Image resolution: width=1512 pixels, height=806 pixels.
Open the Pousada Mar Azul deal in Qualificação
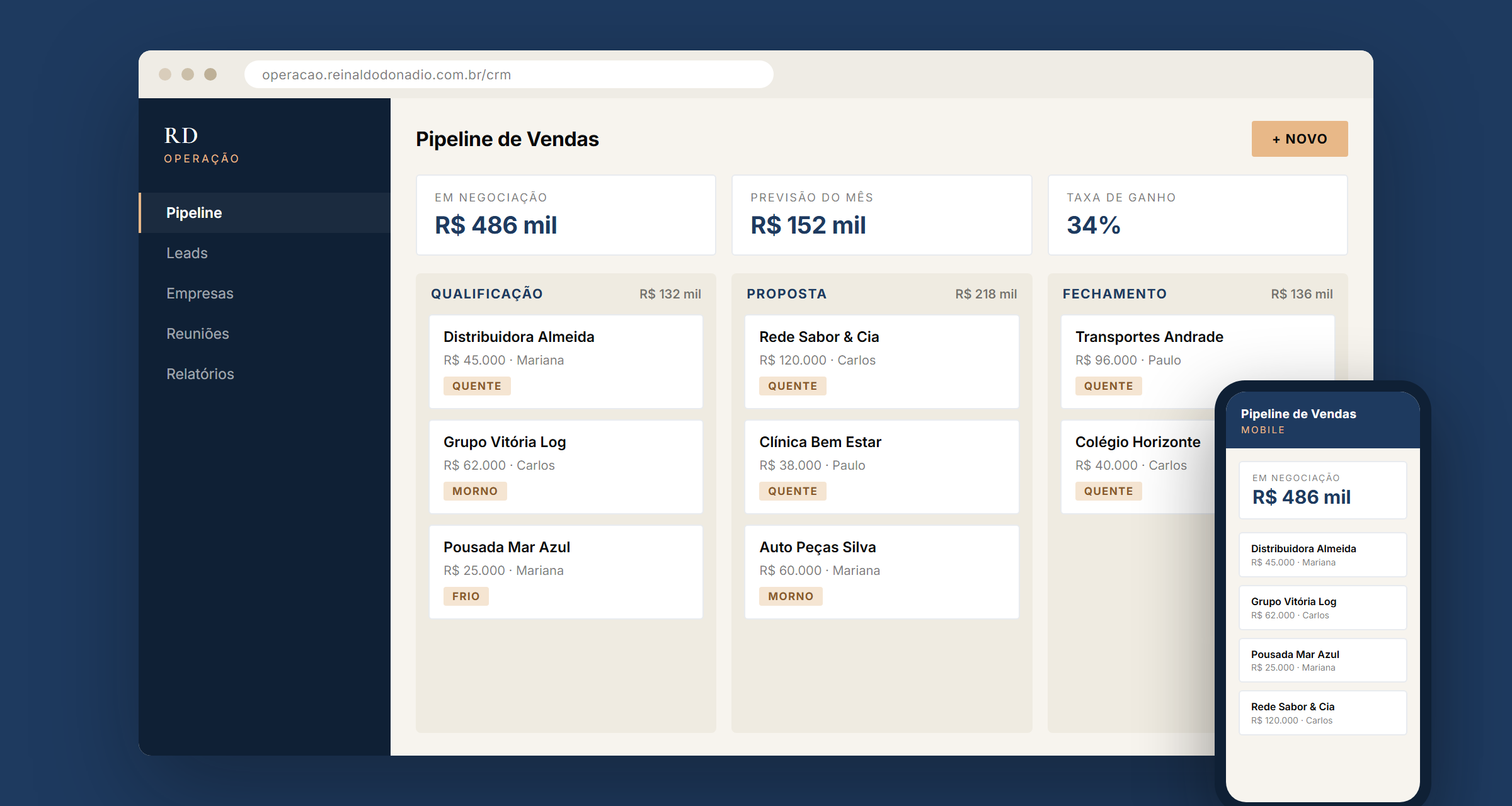566,572
